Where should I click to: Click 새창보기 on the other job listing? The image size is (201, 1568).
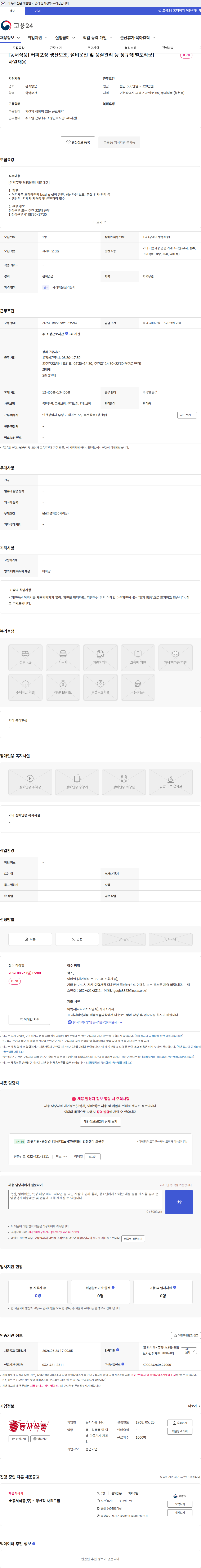[x=180, y=1513]
